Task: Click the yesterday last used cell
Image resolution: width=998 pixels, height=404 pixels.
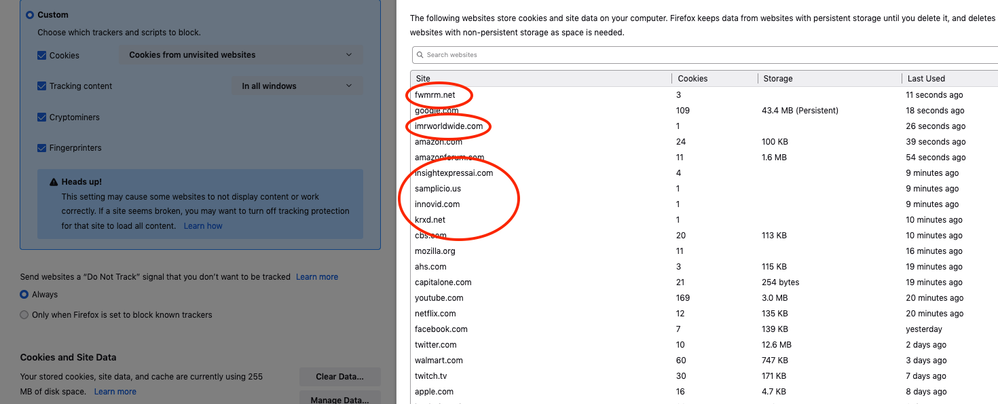Action: pos(924,329)
